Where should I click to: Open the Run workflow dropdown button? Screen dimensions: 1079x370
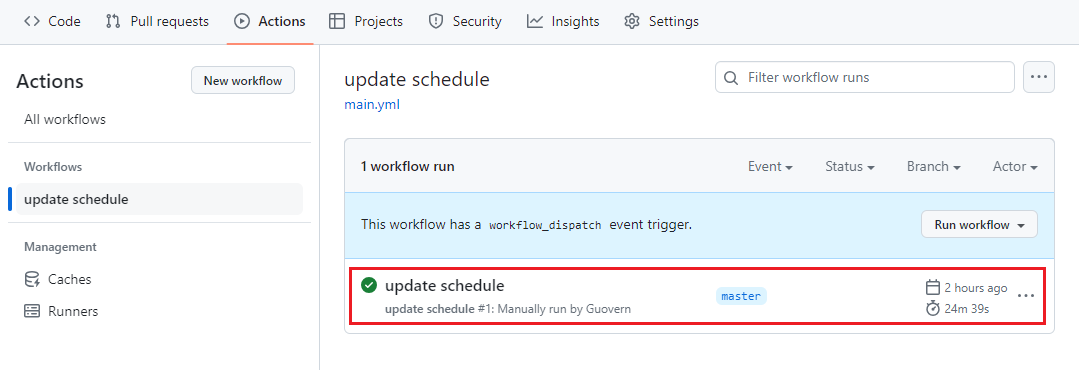pos(979,225)
